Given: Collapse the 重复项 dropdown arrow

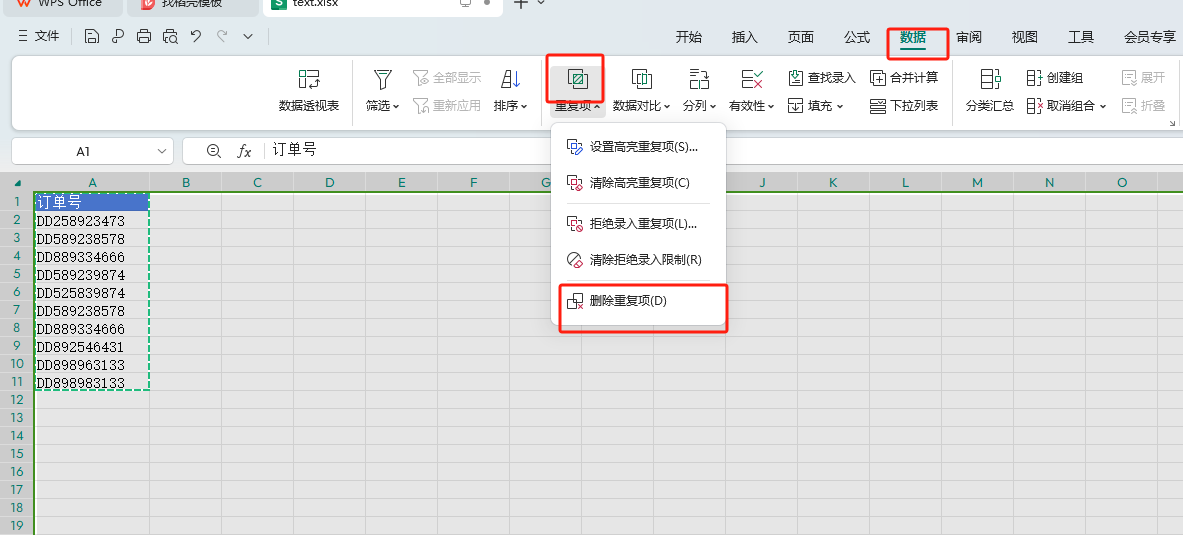Looking at the screenshot, I should 596,106.
